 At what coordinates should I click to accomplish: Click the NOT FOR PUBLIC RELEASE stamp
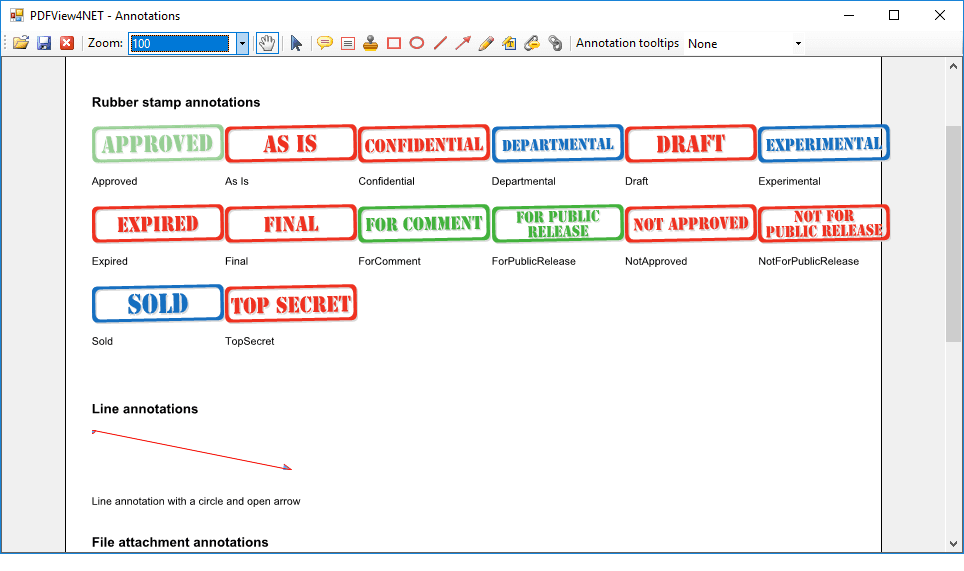point(824,224)
